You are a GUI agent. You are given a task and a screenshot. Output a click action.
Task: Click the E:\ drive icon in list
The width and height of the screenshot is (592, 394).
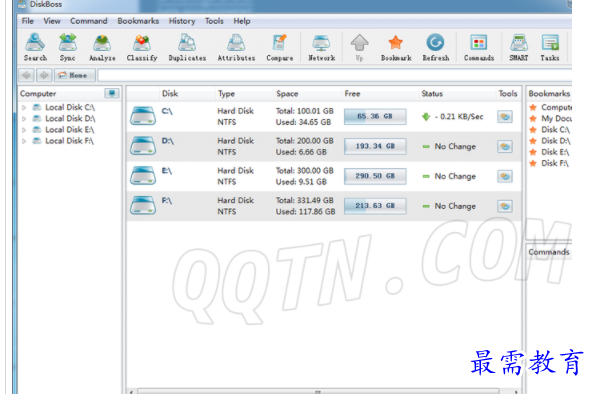[x=143, y=175]
